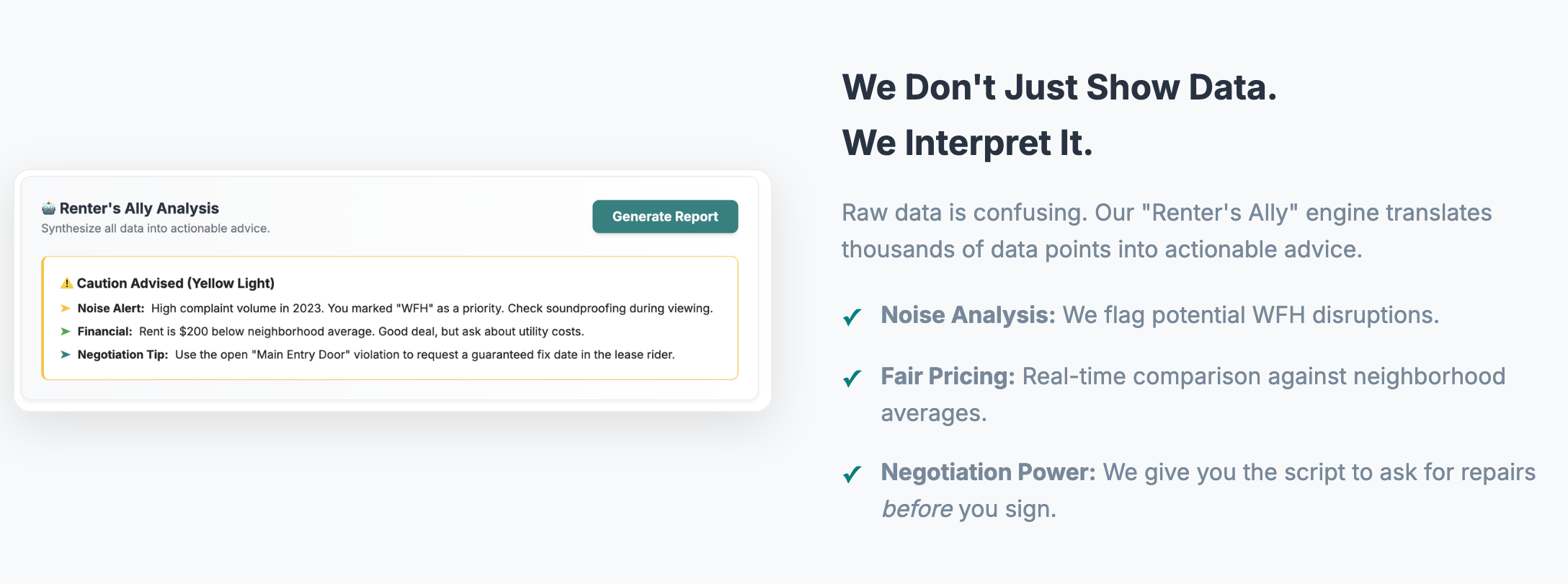Click the Fair Pricing bold text
Screen dimensions: 1568x584
[948, 376]
